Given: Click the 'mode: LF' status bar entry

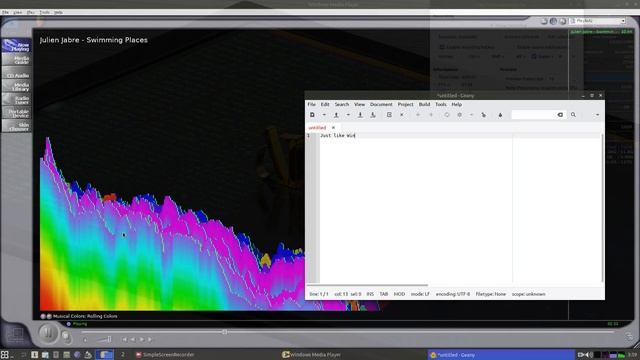Looking at the screenshot, I should [420, 294].
